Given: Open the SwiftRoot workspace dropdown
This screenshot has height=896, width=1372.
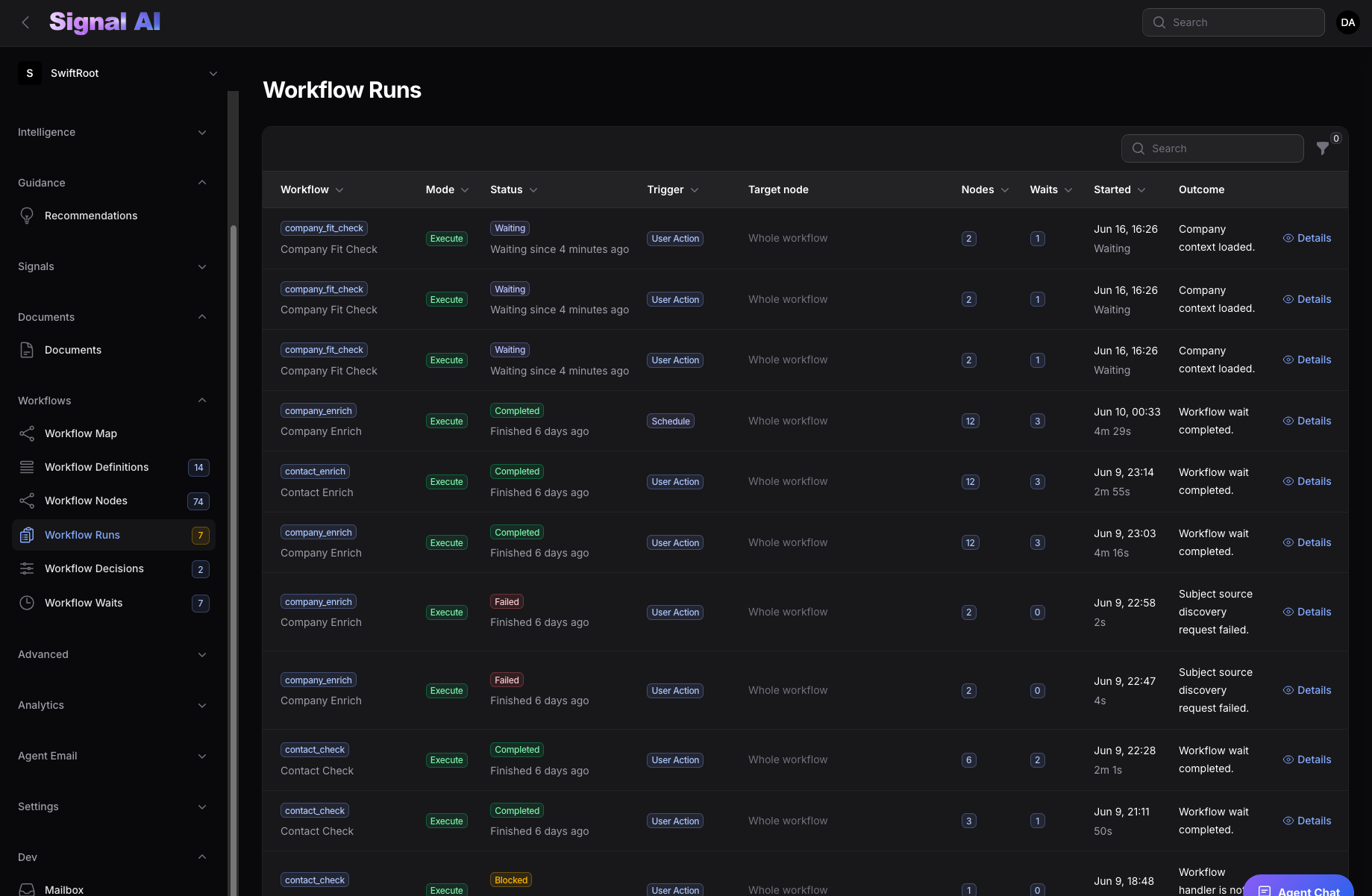Looking at the screenshot, I should [x=119, y=73].
